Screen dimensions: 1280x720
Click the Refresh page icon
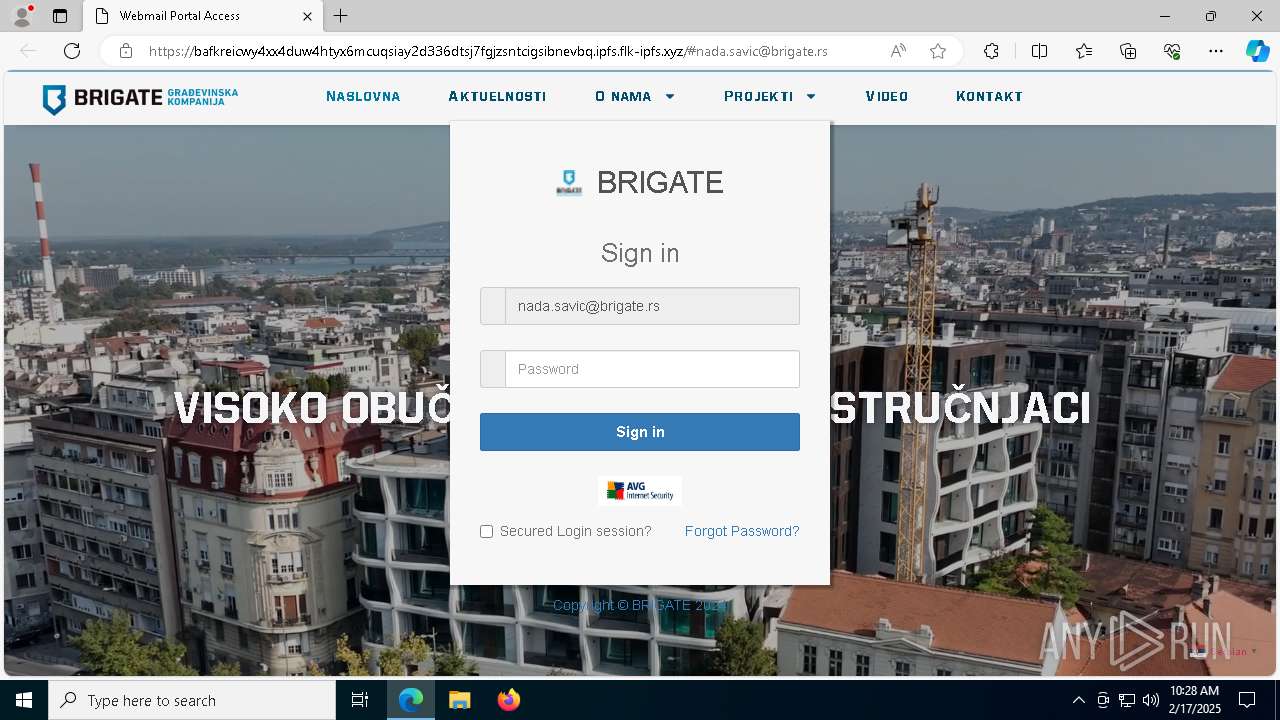pos(72,51)
